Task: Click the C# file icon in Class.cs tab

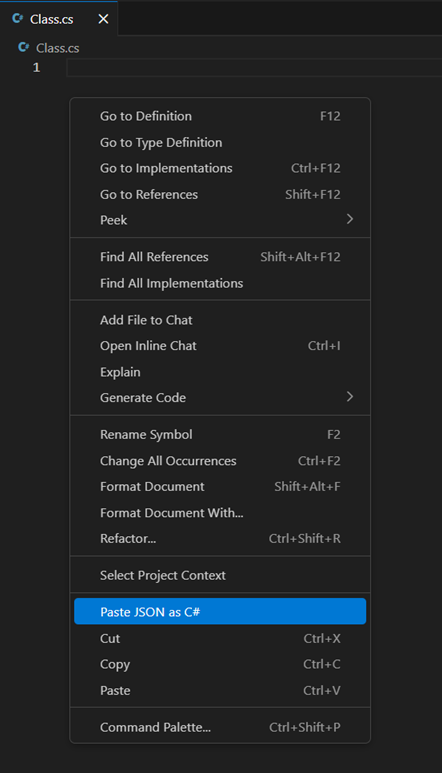Action: coord(18,19)
